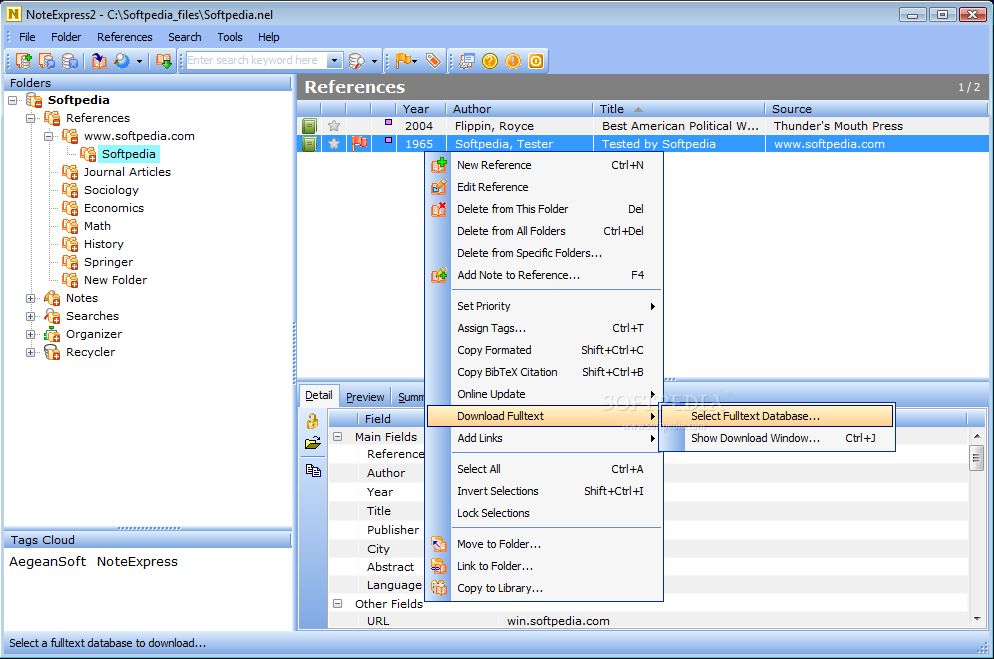Click the copy pages icon in Detail panel

[x=313, y=470]
